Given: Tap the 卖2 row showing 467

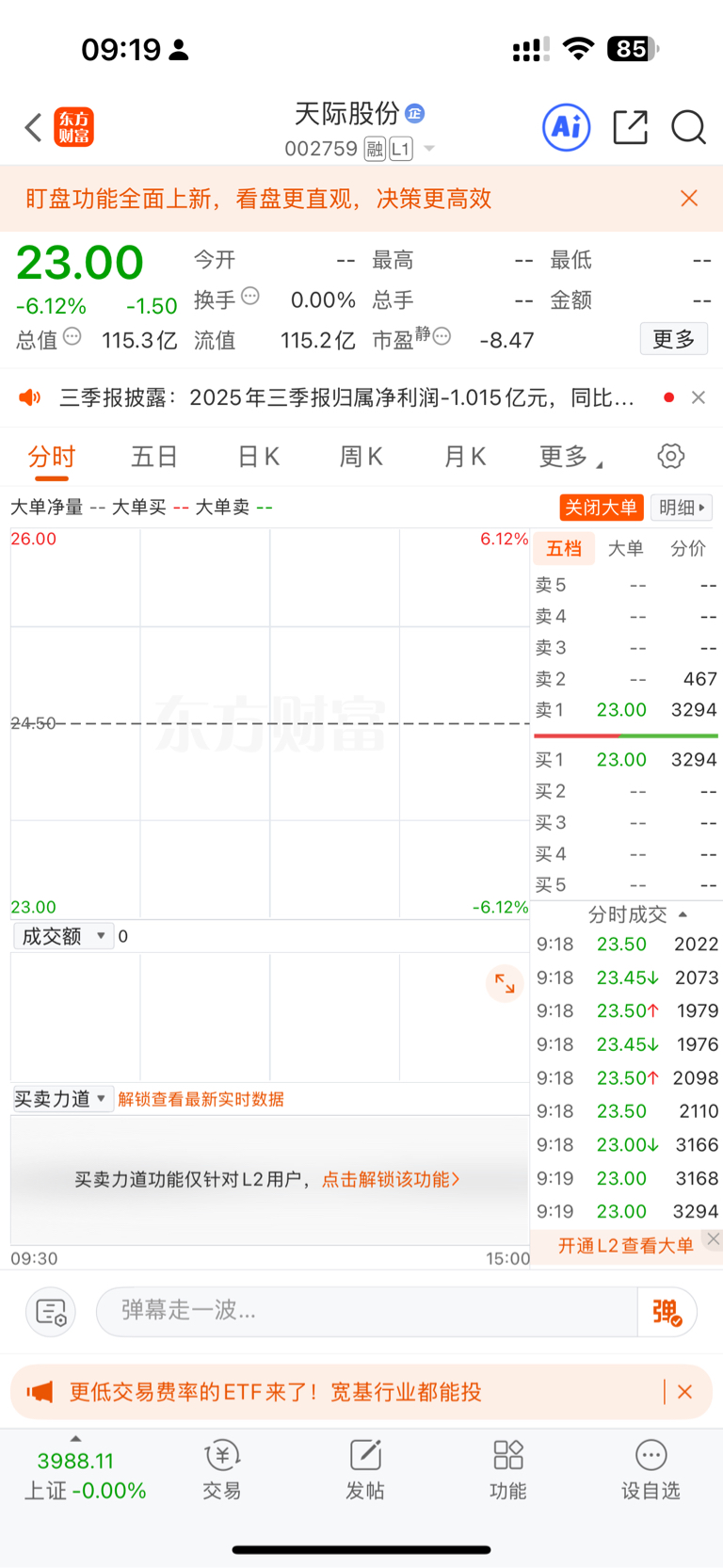Looking at the screenshot, I should pos(625,679).
